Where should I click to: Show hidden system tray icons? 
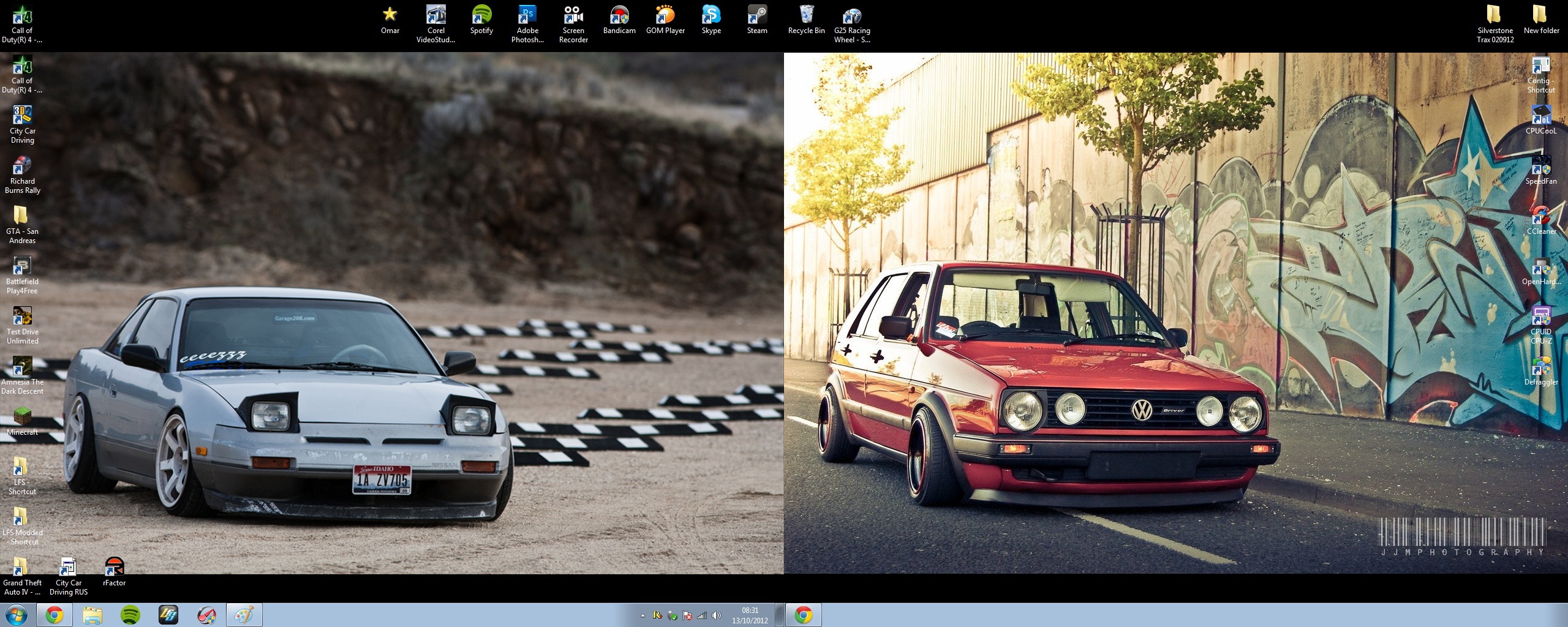coord(643,615)
